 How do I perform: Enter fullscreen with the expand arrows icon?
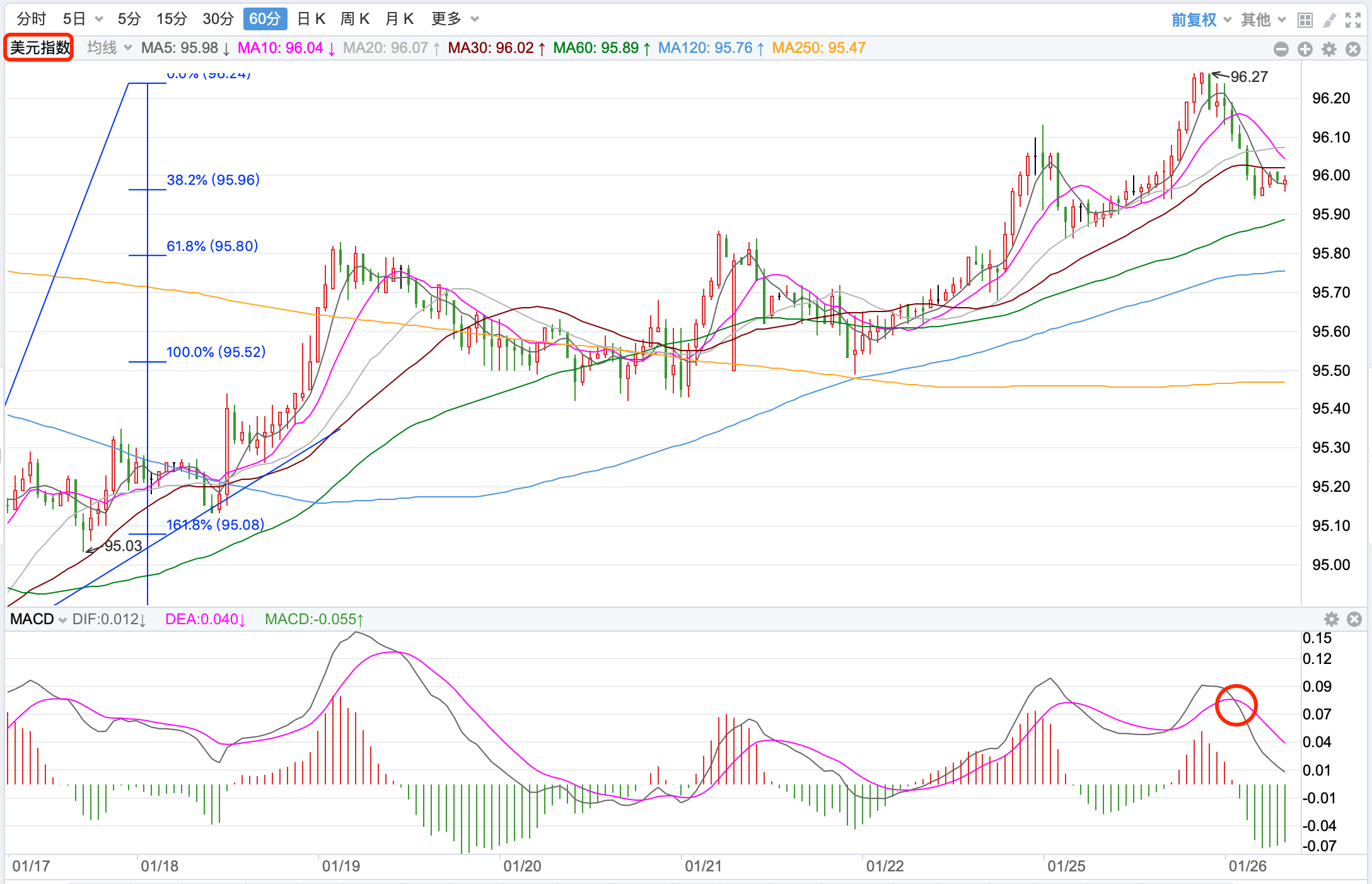1353,20
